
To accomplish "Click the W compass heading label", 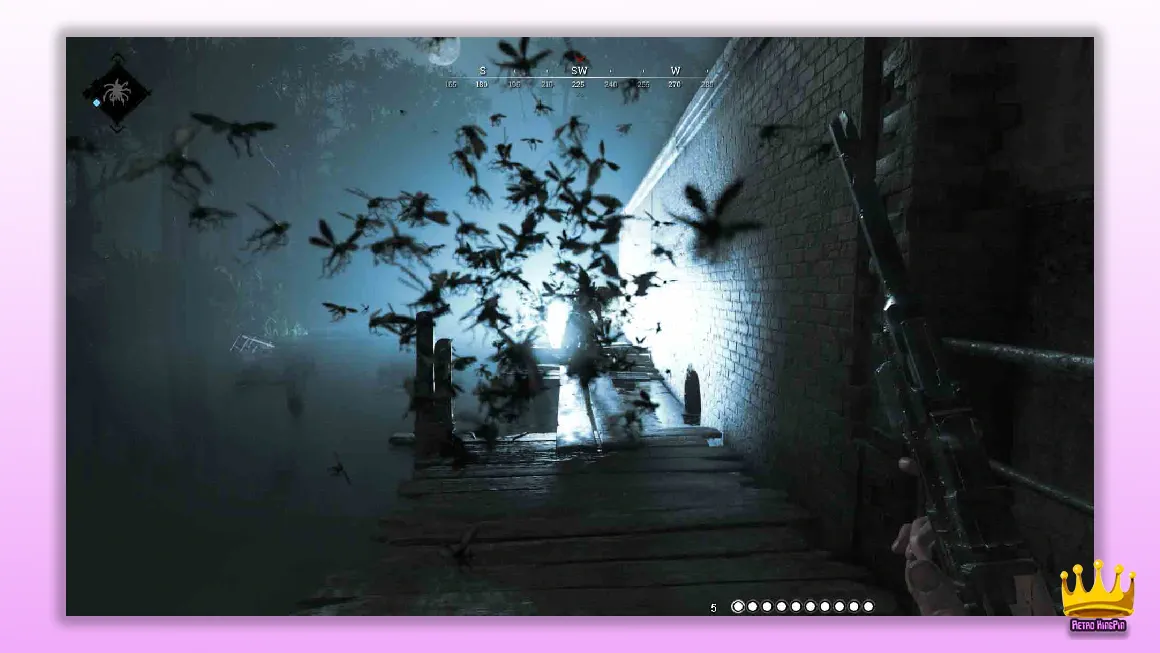I will [x=675, y=71].
